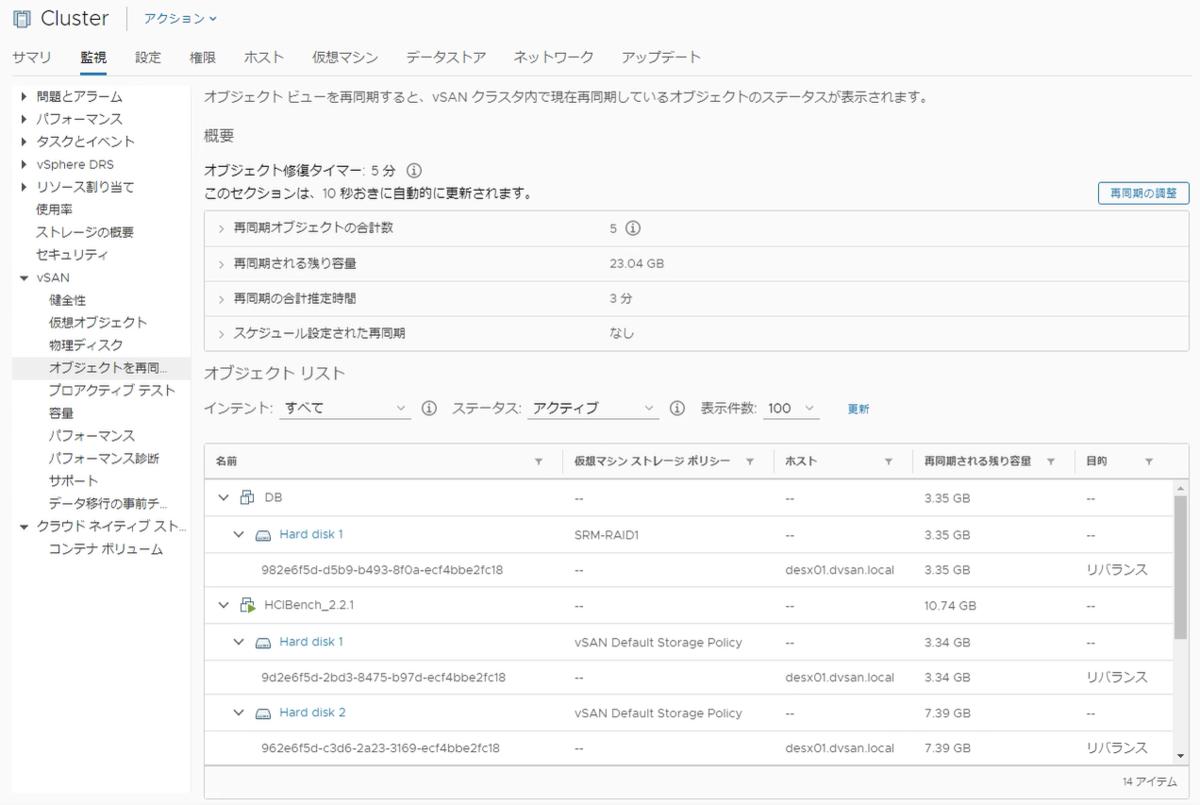The image size is (1200, 805).
Task: Filter the ホスト column
Action: point(888,462)
